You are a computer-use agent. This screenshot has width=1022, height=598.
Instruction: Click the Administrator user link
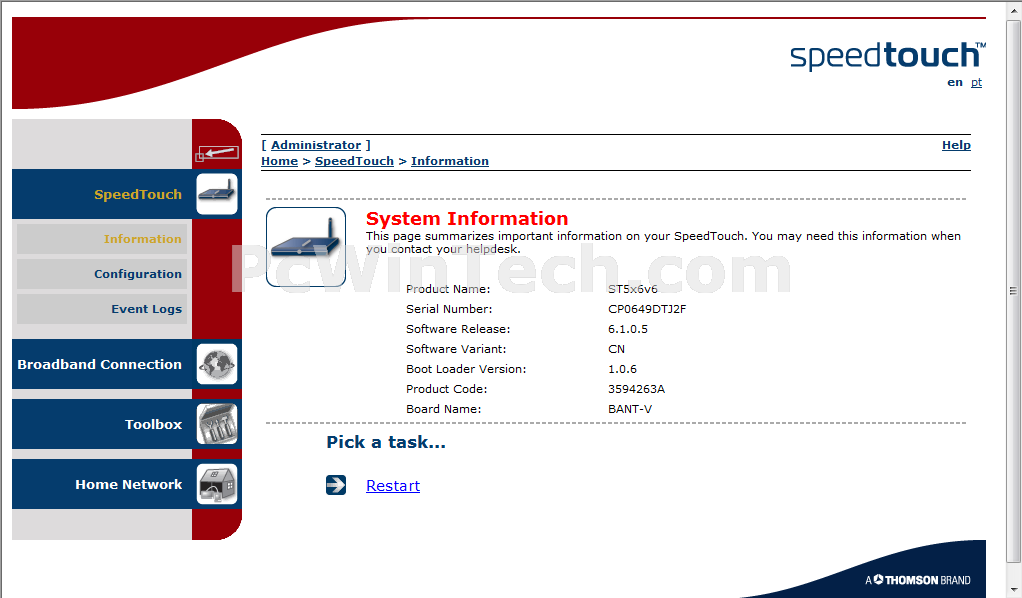point(316,145)
